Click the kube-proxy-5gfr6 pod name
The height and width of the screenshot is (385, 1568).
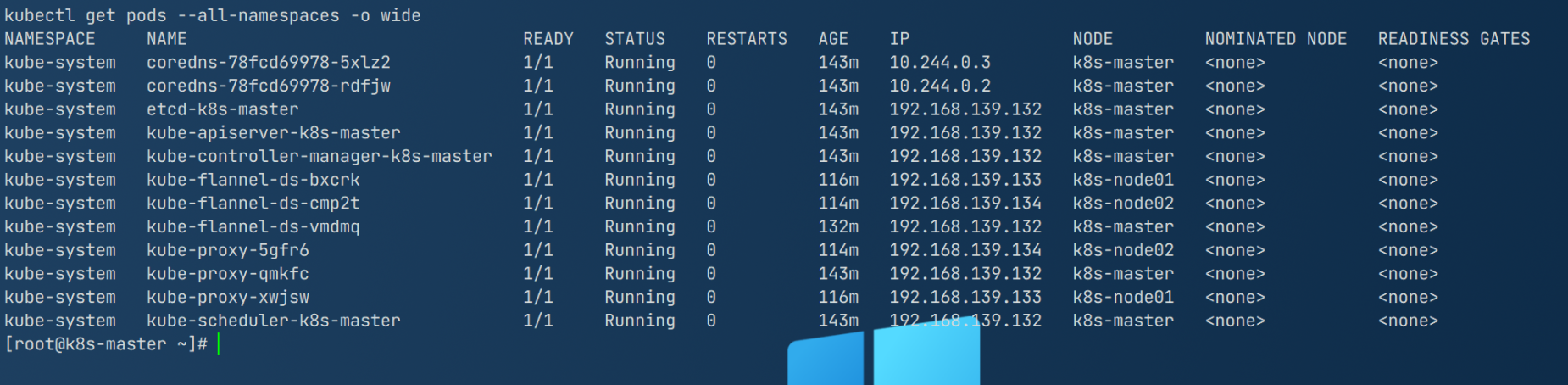228,250
